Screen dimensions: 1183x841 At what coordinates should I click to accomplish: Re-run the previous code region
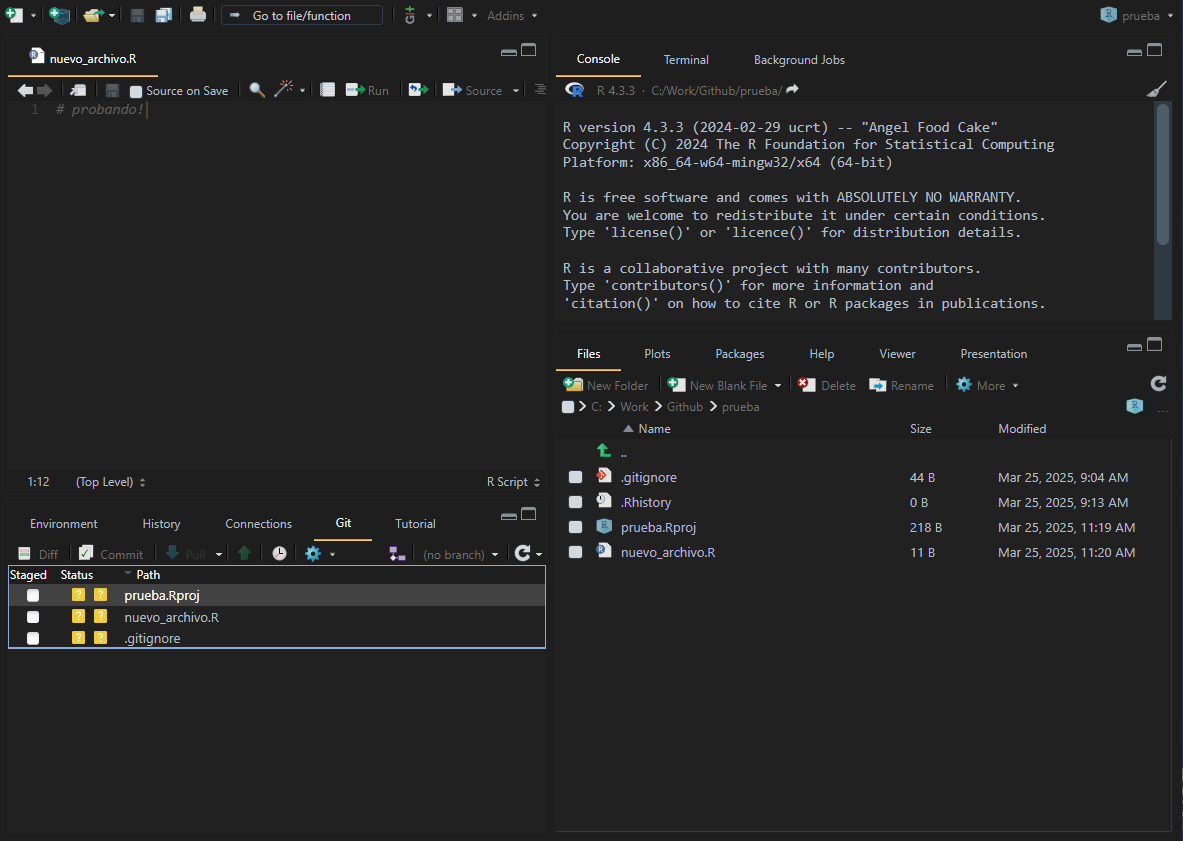[x=418, y=91]
